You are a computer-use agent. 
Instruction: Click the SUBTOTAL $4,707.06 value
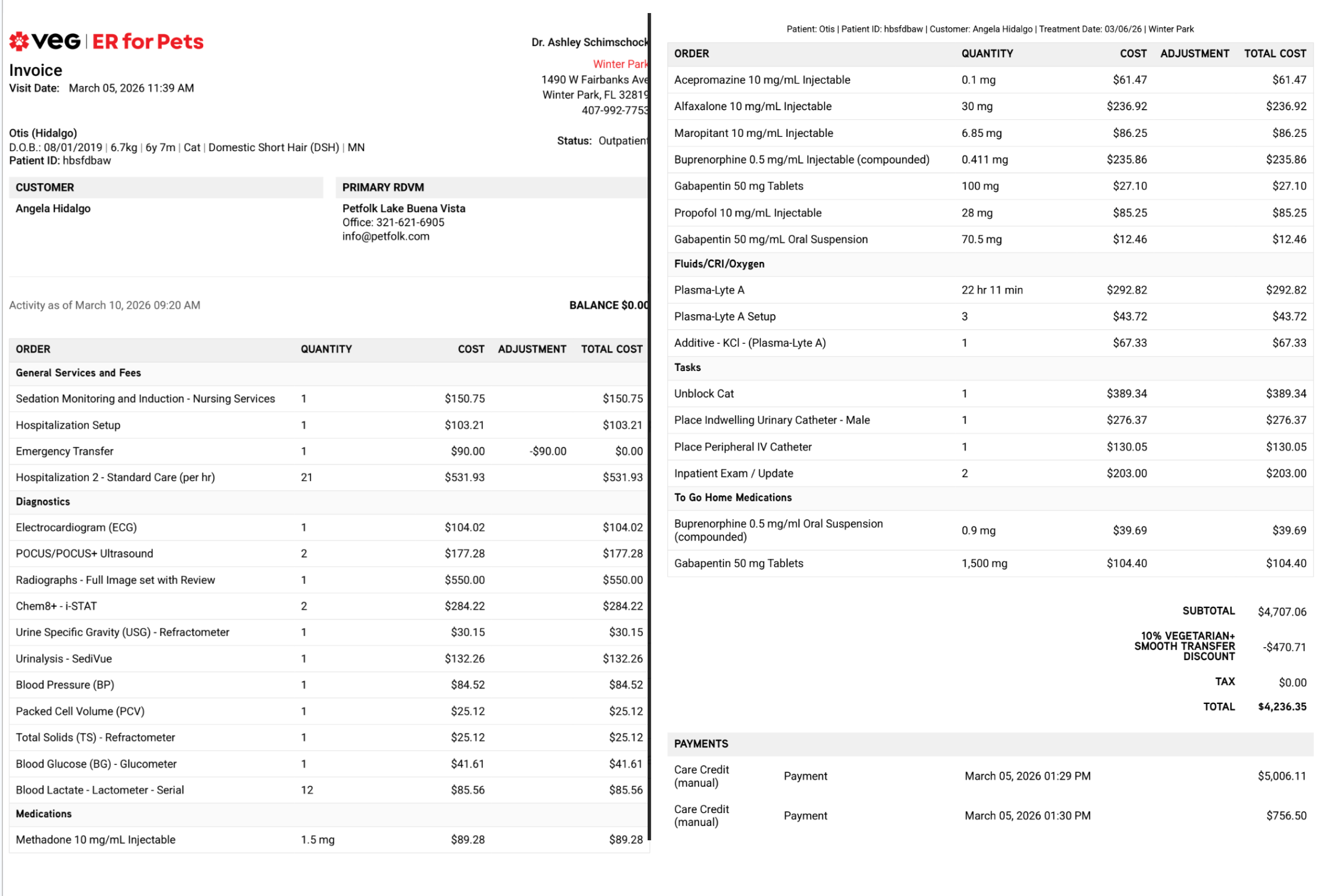coord(1282,612)
